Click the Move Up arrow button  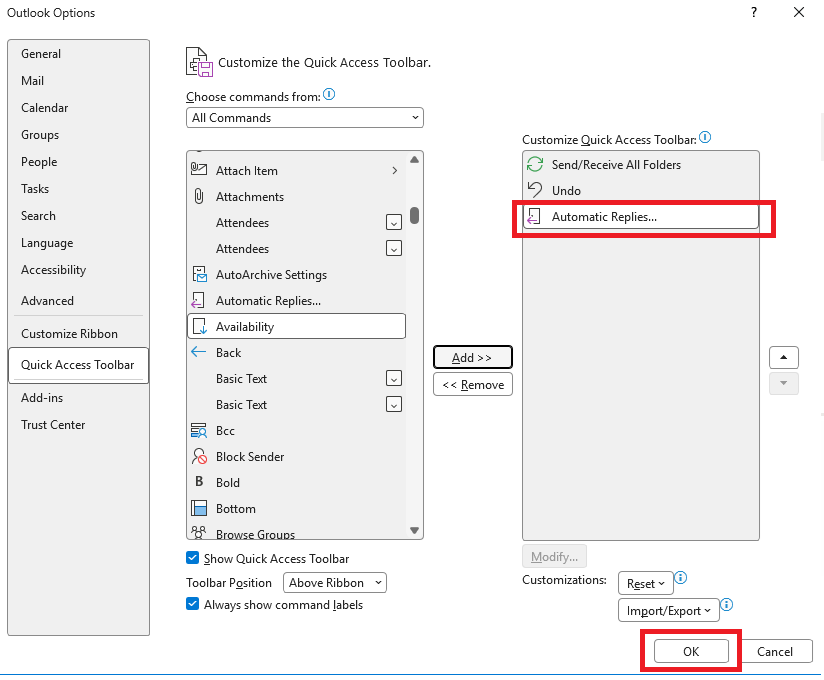click(x=784, y=357)
